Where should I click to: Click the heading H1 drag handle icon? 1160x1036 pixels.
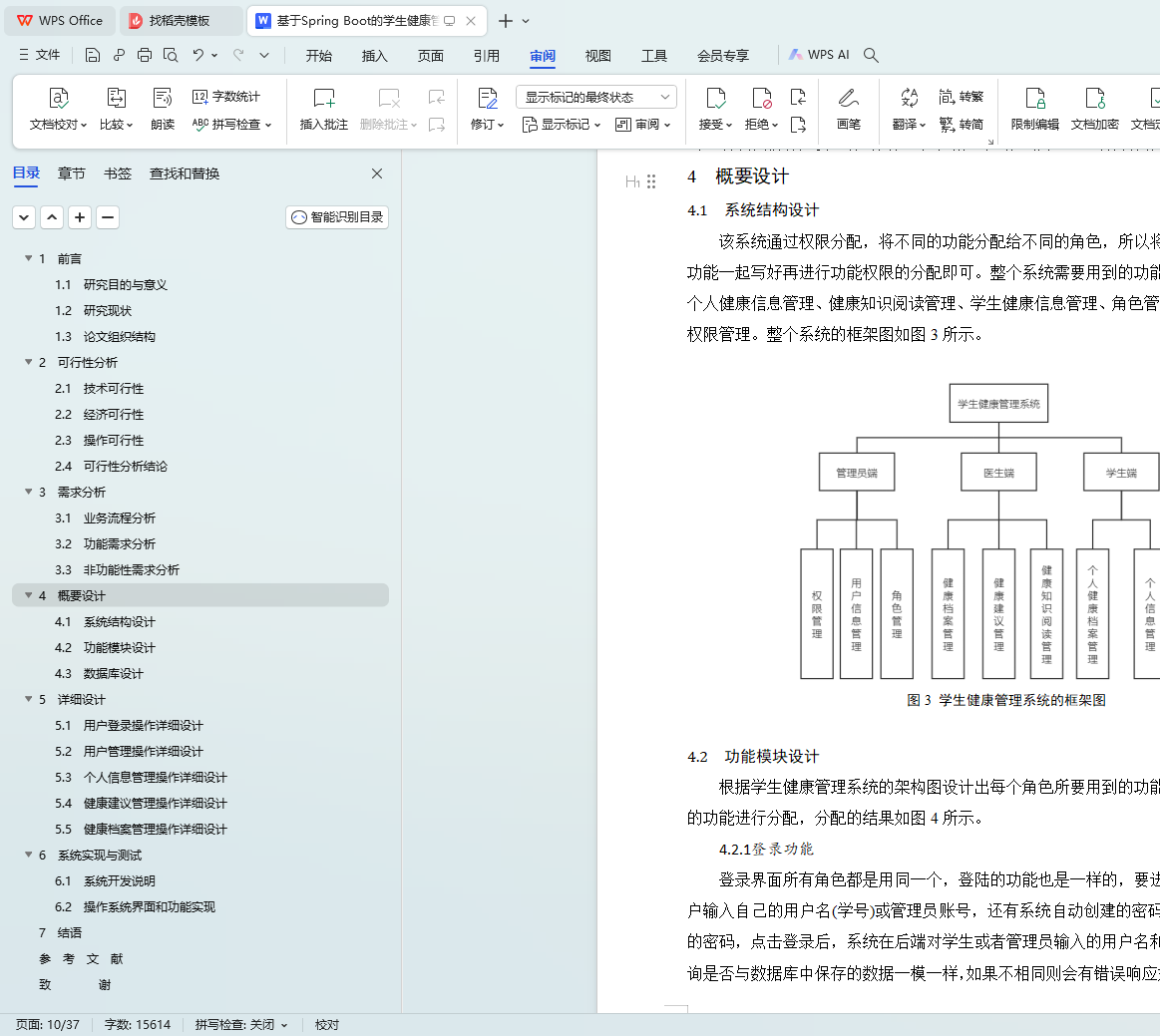pos(651,181)
